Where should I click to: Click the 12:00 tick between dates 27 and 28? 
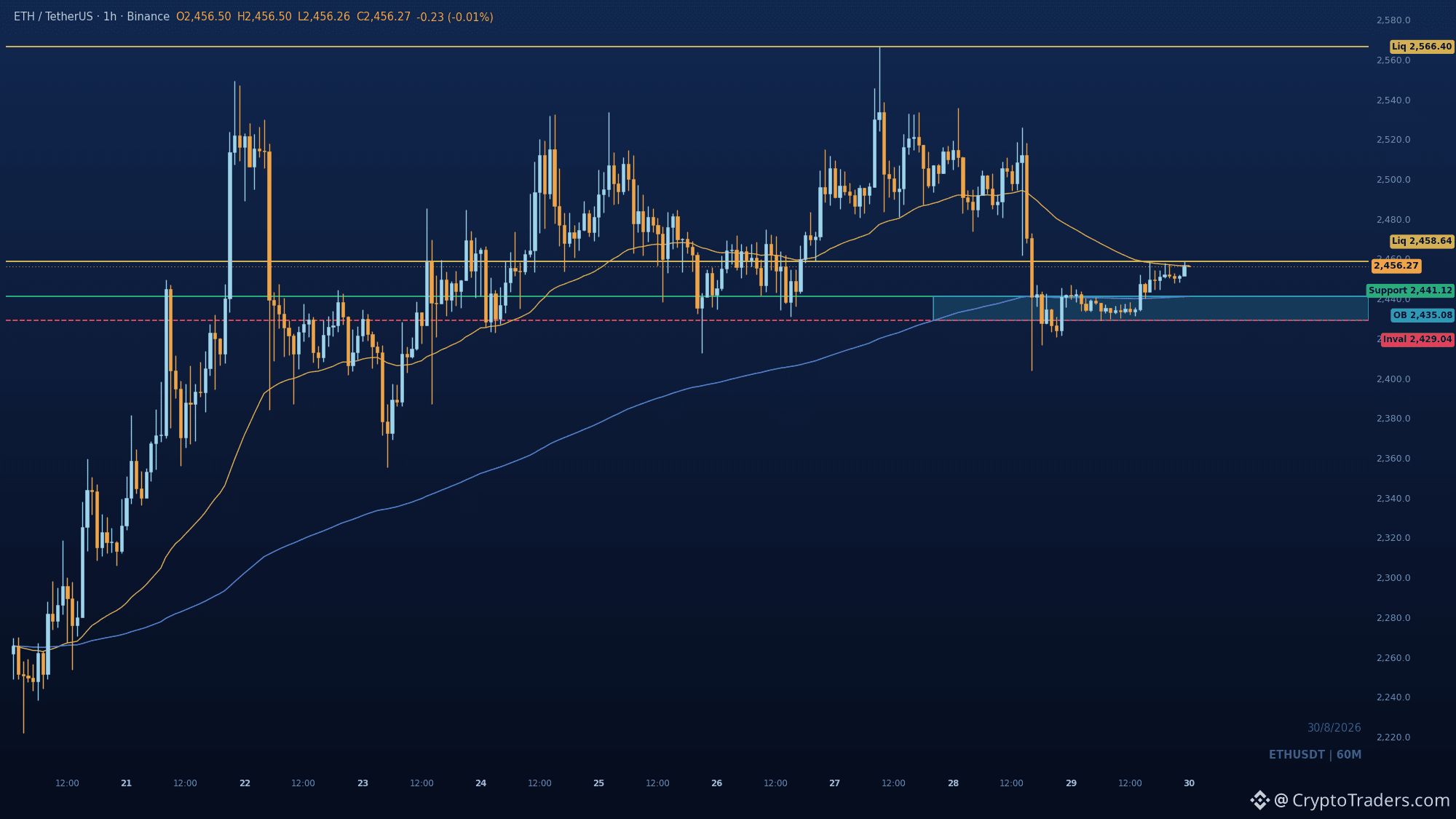coord(893,783)
